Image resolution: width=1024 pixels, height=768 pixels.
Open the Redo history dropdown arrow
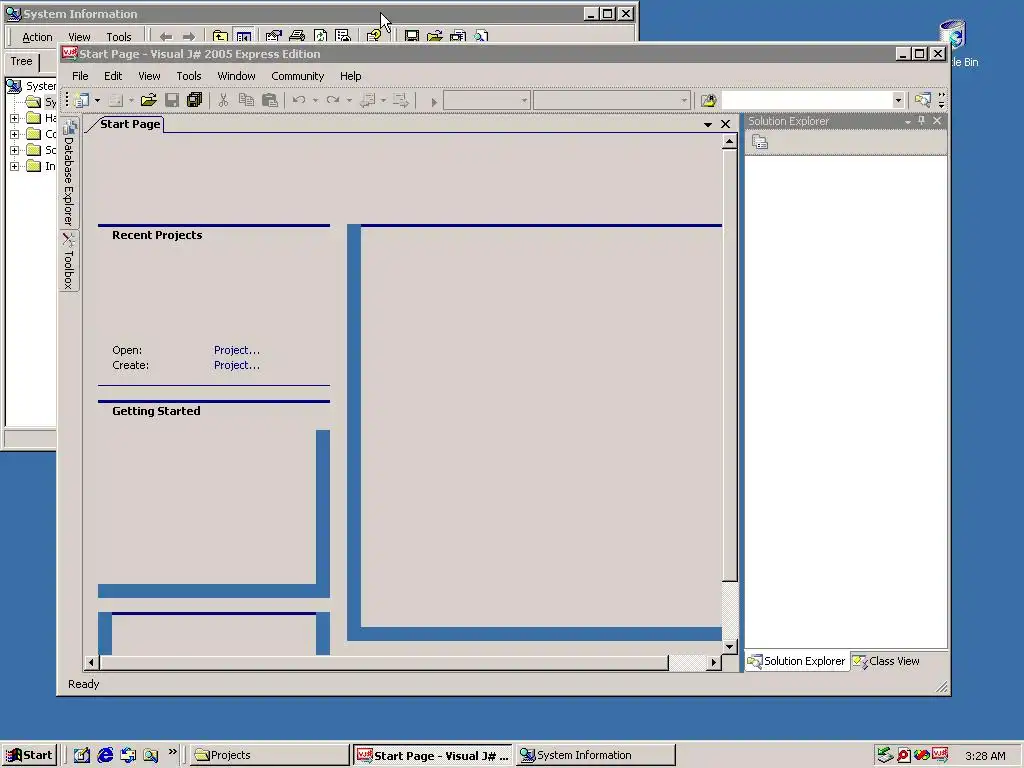tap(349, 100)
